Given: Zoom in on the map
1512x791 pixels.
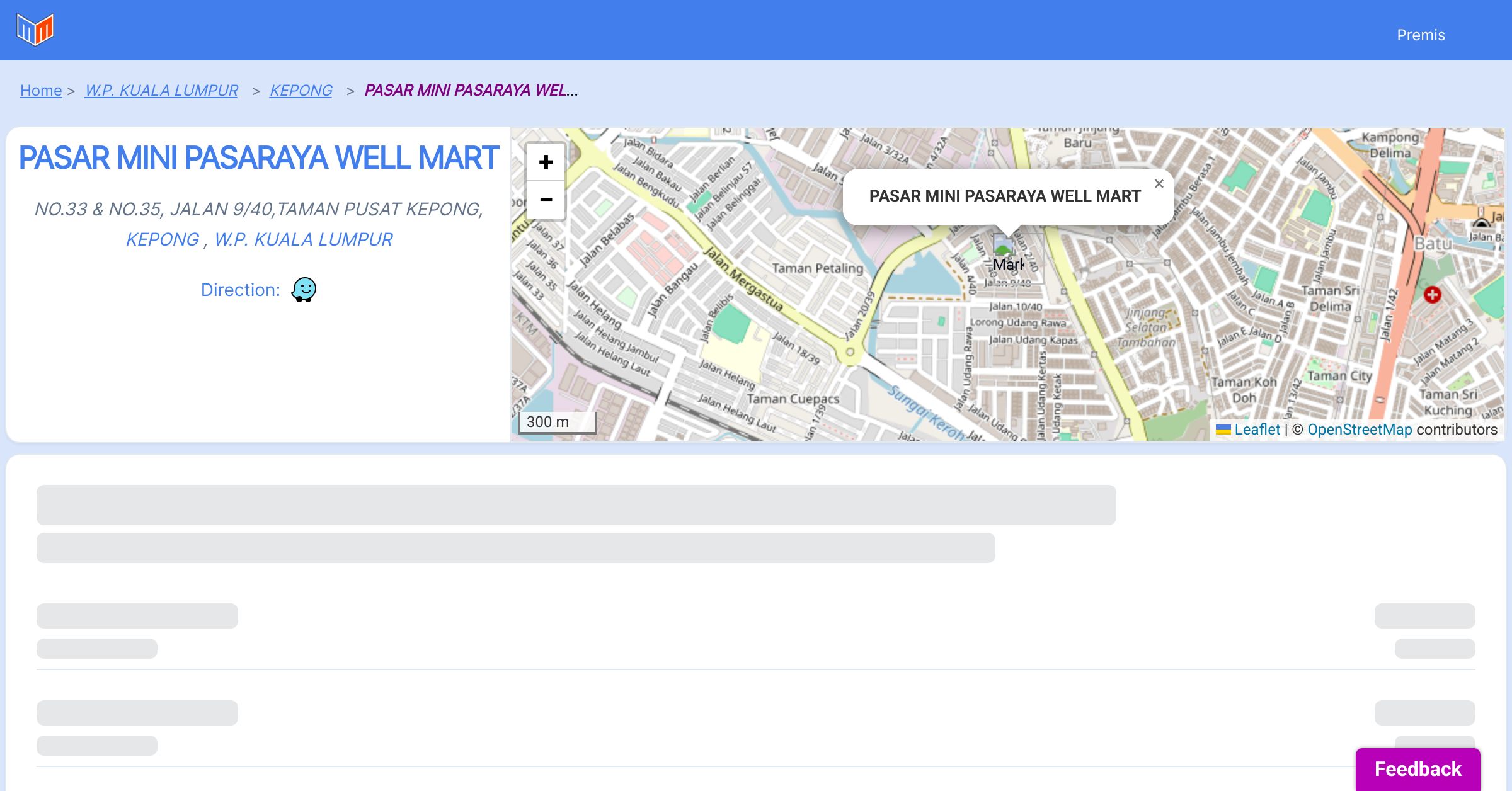Looking at the screenshot, I should click(546, 162).
